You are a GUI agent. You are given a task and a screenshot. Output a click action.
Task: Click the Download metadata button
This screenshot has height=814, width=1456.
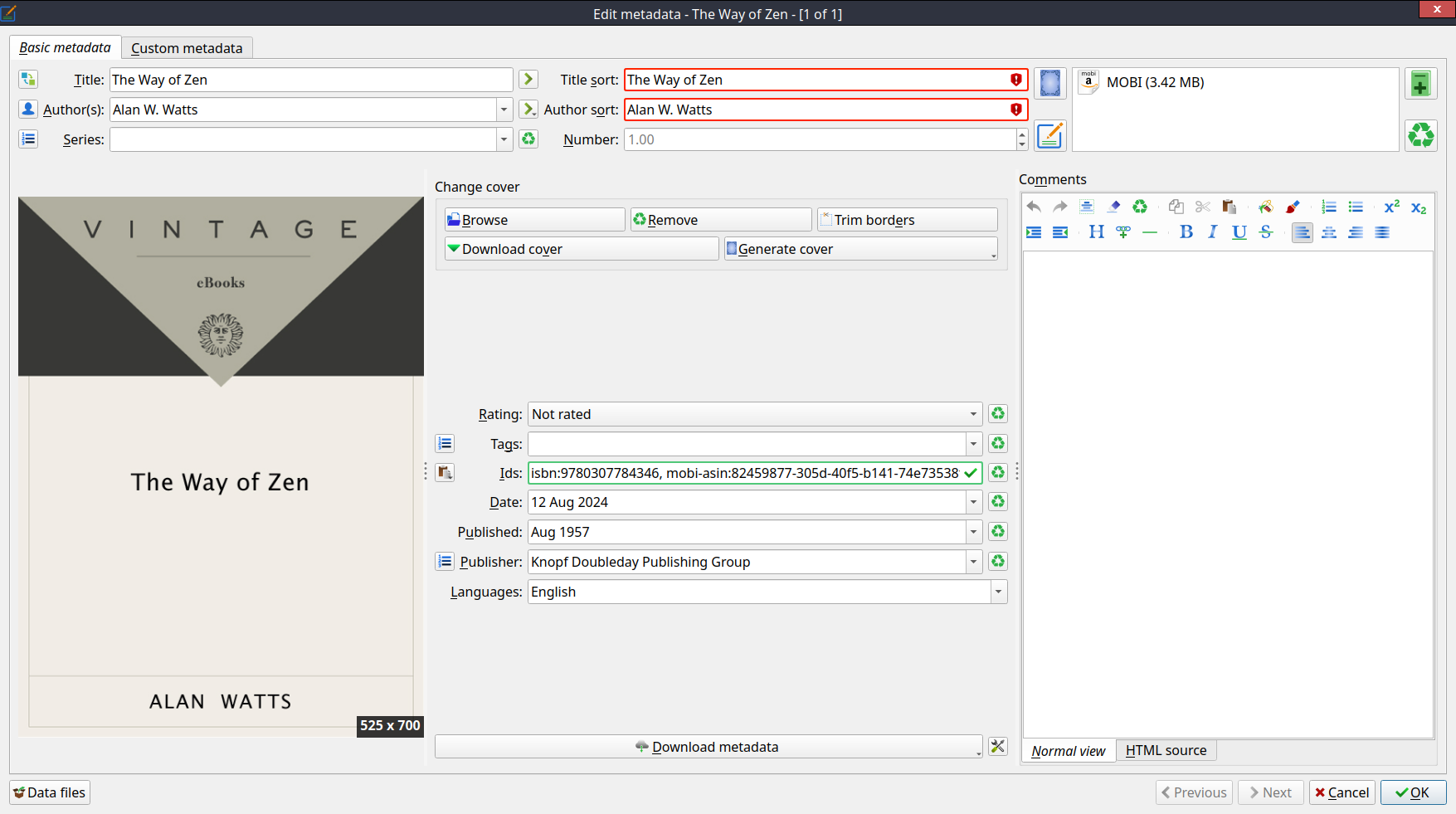point(709,747)
